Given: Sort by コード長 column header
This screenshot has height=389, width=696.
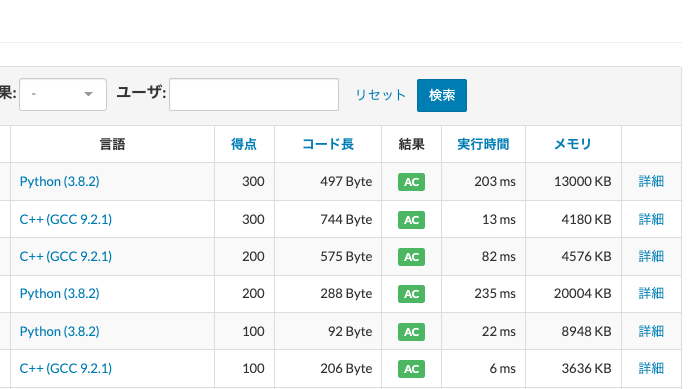Looking at the screenshot, I should point(328,144).
